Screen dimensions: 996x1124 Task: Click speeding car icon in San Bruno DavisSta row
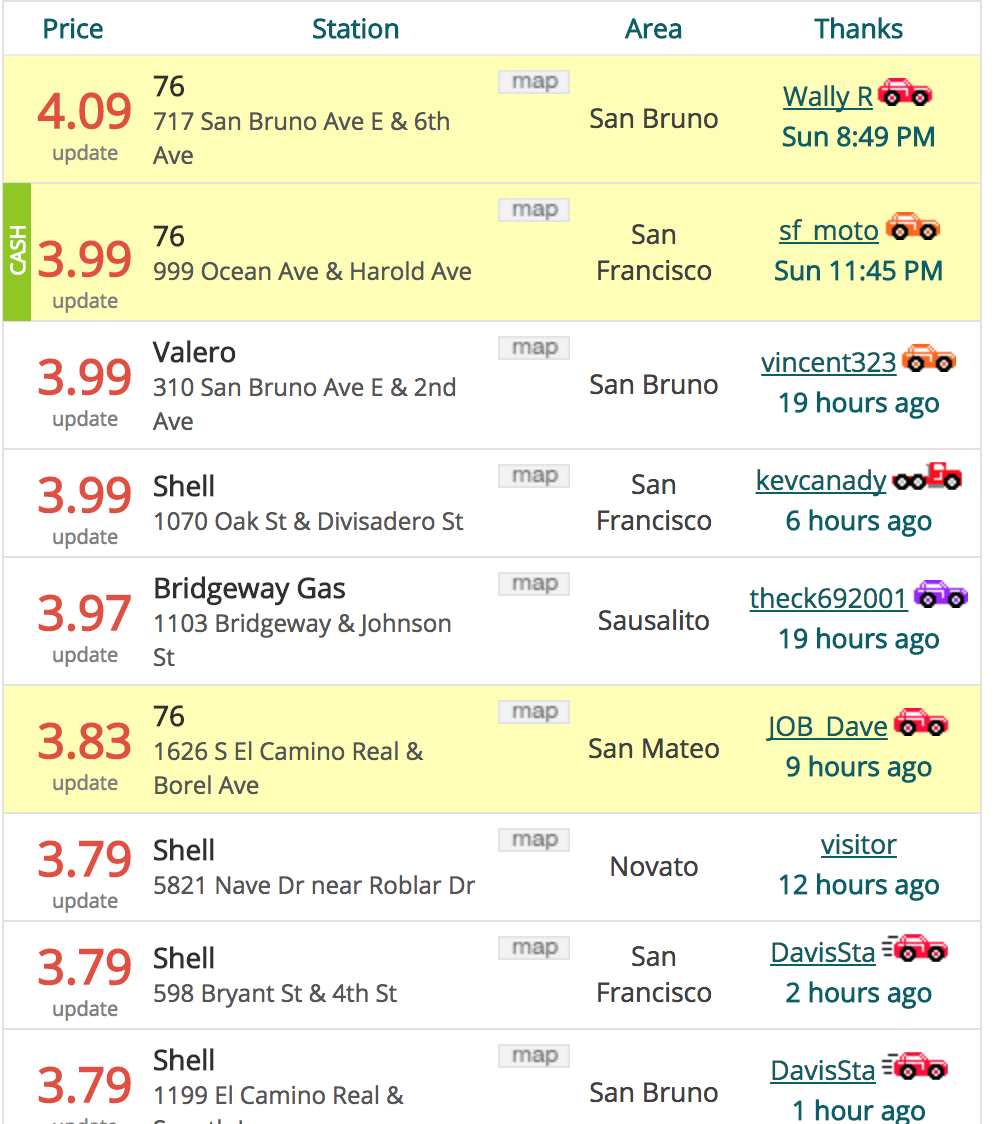click(915, 1067)
